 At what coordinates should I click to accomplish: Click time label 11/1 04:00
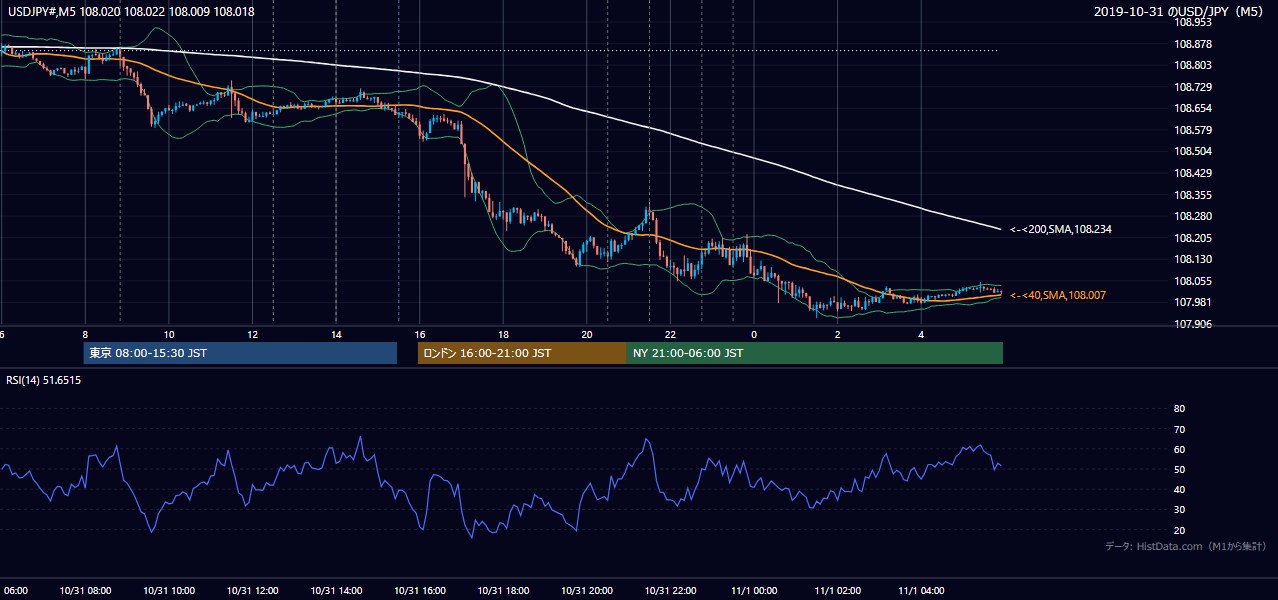pos(921,591)
